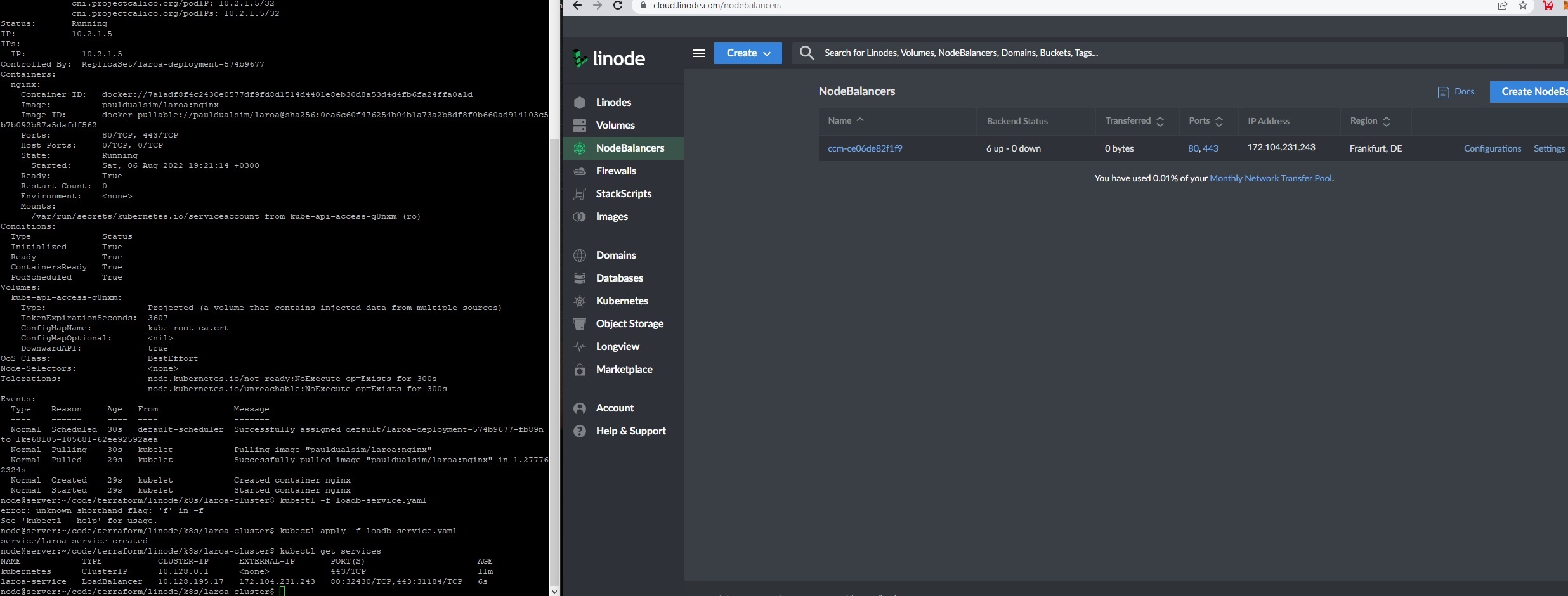Click port 80 link
The width and height of the screenshot is (1568, 596).
pos(1193,149)
